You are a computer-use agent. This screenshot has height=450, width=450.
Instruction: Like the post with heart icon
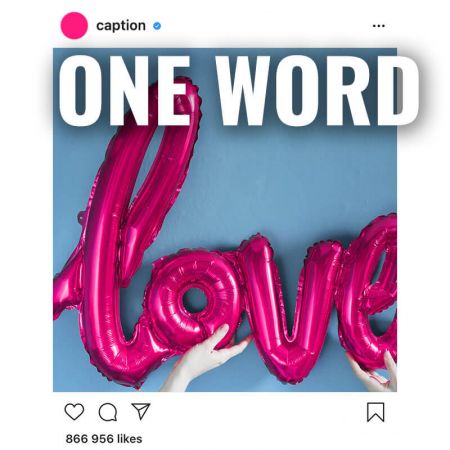click(74, 412)
